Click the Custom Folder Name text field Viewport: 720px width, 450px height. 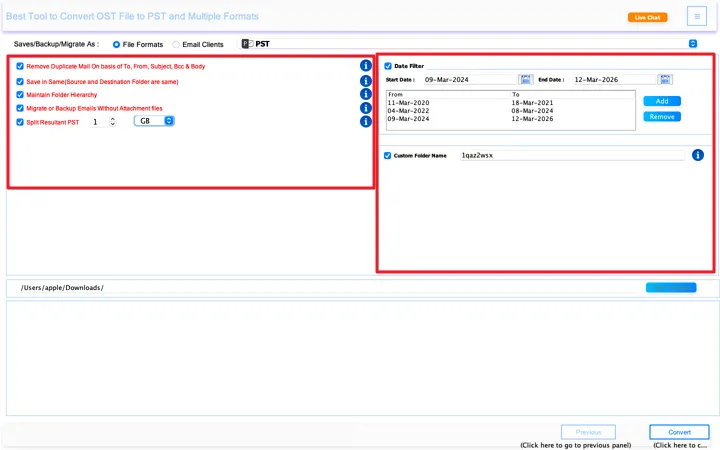pos(570,156)
